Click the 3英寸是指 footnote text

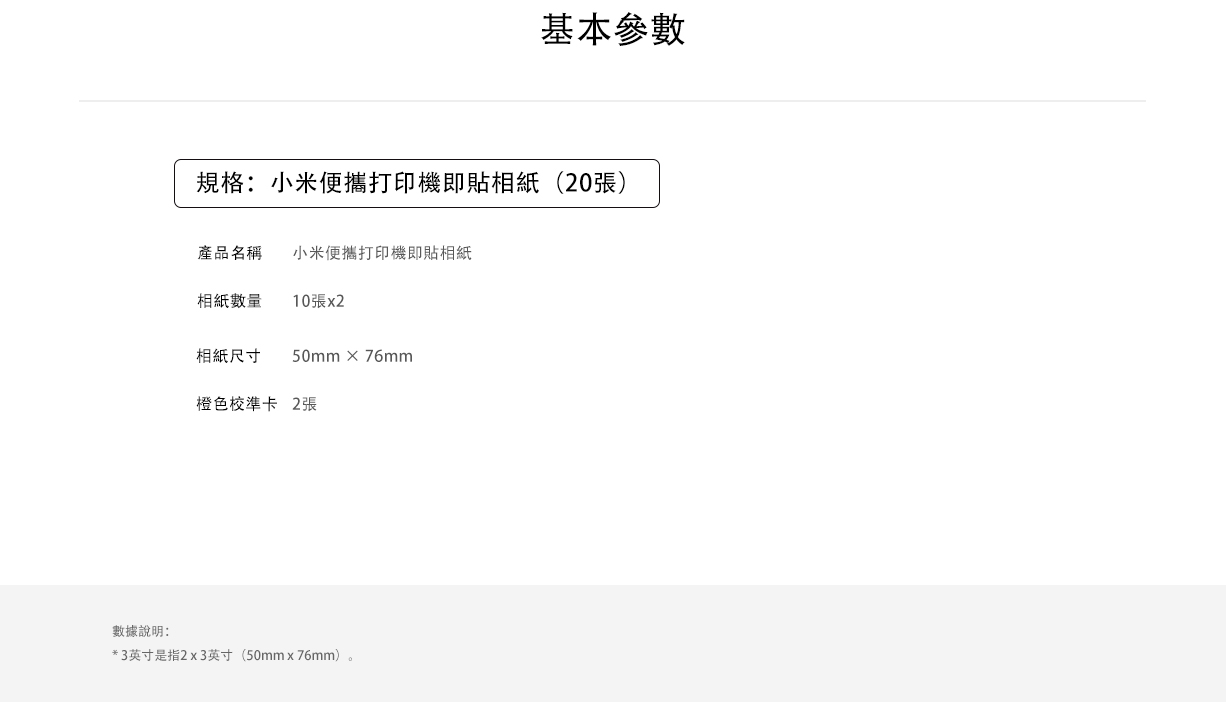point(150,656)
